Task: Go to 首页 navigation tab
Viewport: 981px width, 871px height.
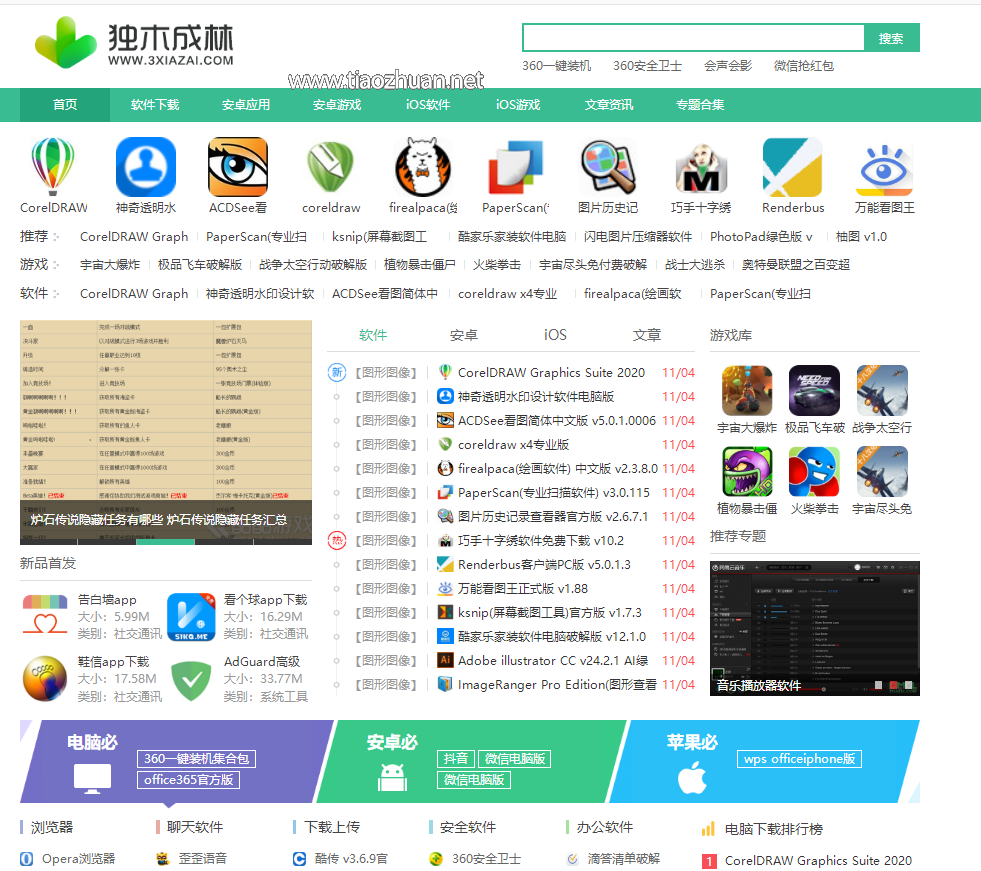Action: pos(65,104)
